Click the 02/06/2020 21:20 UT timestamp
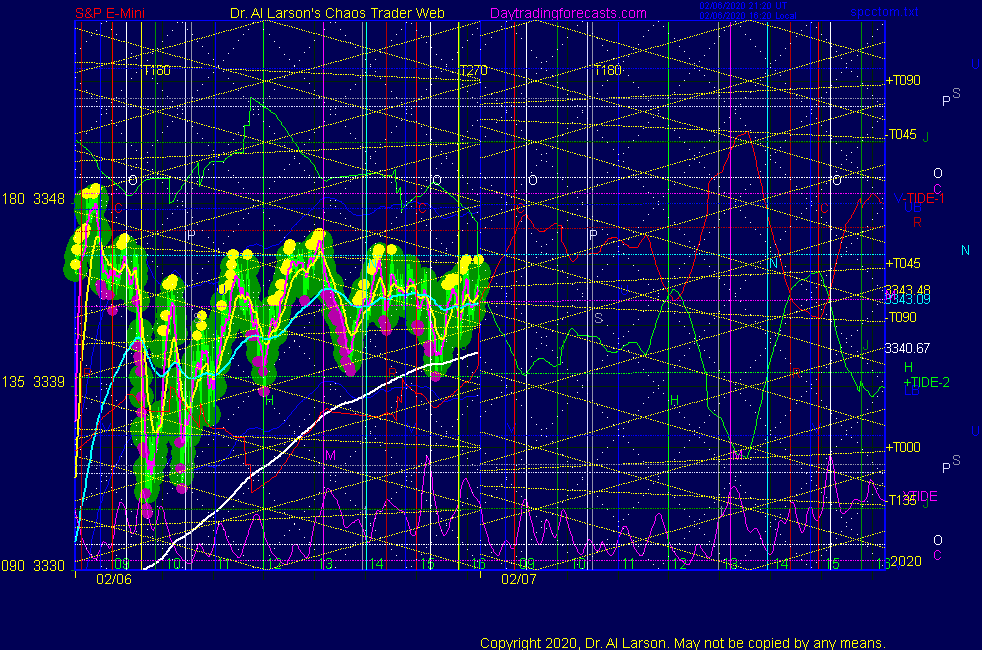Screen dimensions: 982x650 [x=743, y=6]
